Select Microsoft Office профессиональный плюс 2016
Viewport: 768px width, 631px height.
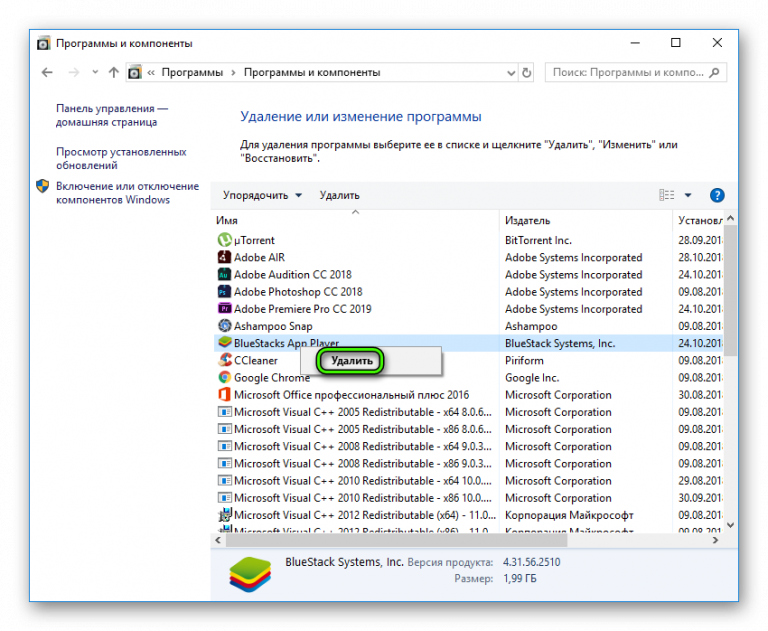351,395
